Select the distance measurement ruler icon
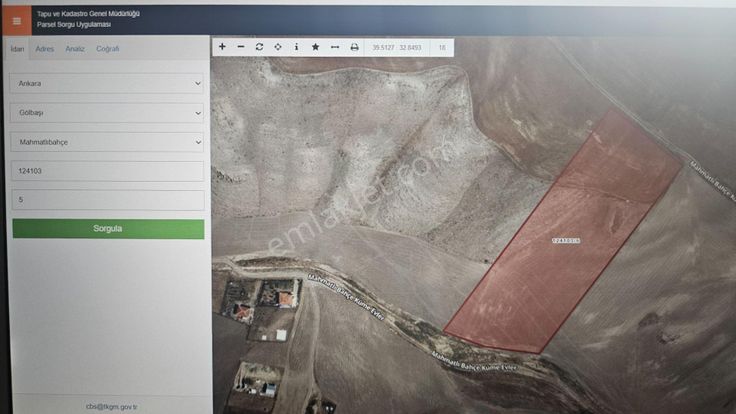The width and height of the screenshot is (736, 414). [x=335, y=47]
